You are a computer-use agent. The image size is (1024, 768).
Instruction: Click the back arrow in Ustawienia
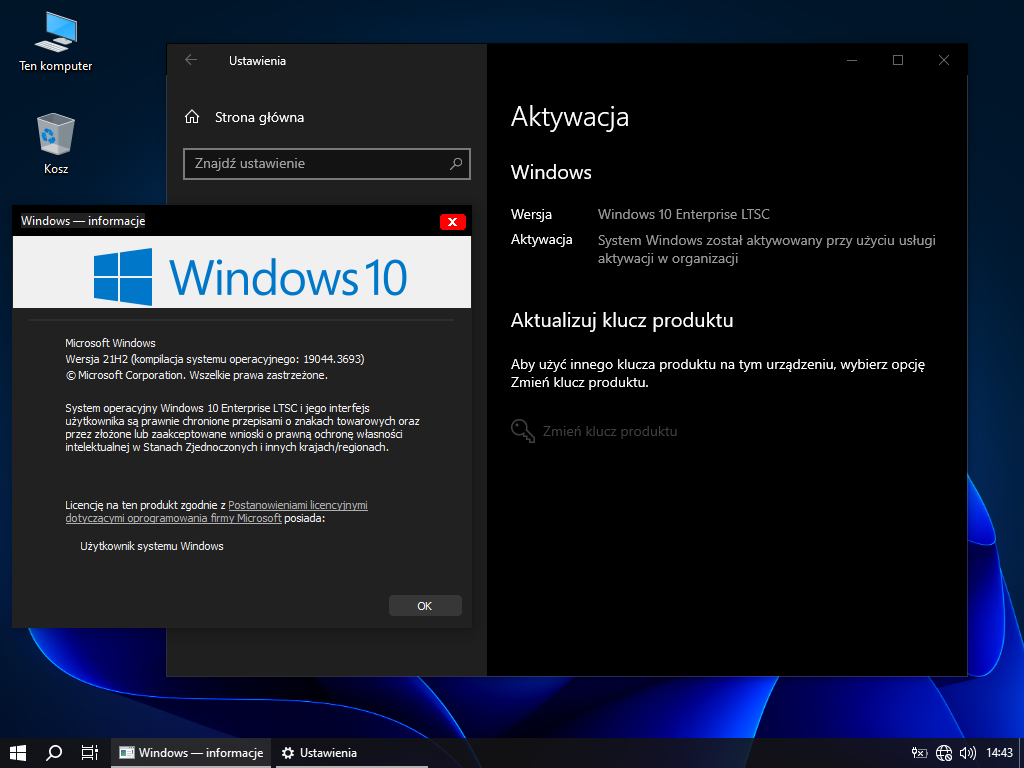(191, 60)
